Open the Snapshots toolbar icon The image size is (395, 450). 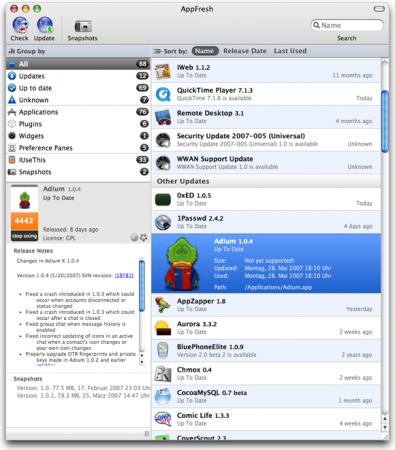[83, 27]
